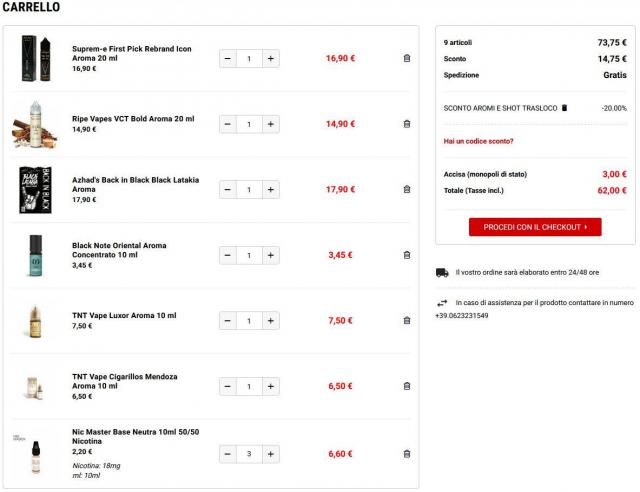This screenshot has height=492, width=640.
Task: Open 'Hai un codice sconto?' link
Action: 478,141
